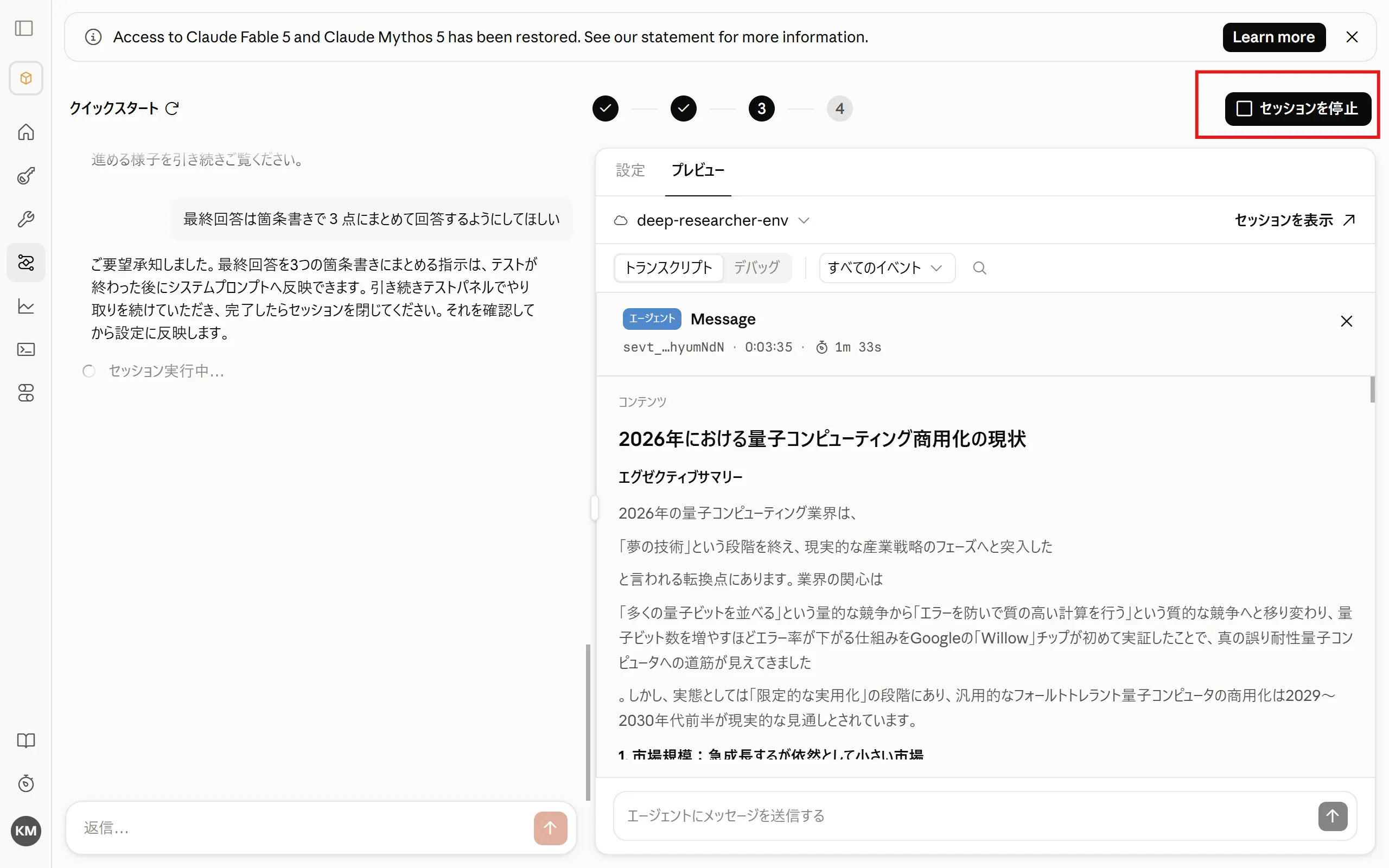This screenshot has height=868, width=1389.
Task: Open the API keys sidebar icon
Action: point(26,176)
